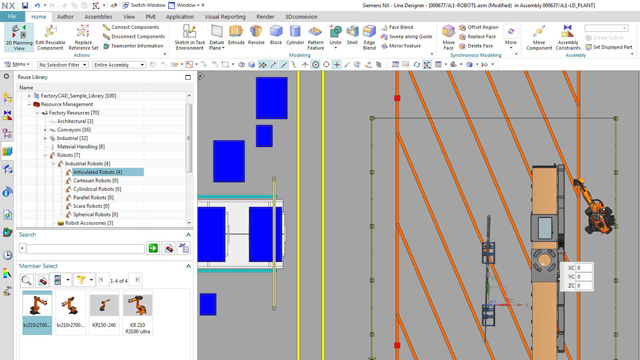Click Connect Components
The width and height of the screenshot is (640, 360).
pos(131,27)
